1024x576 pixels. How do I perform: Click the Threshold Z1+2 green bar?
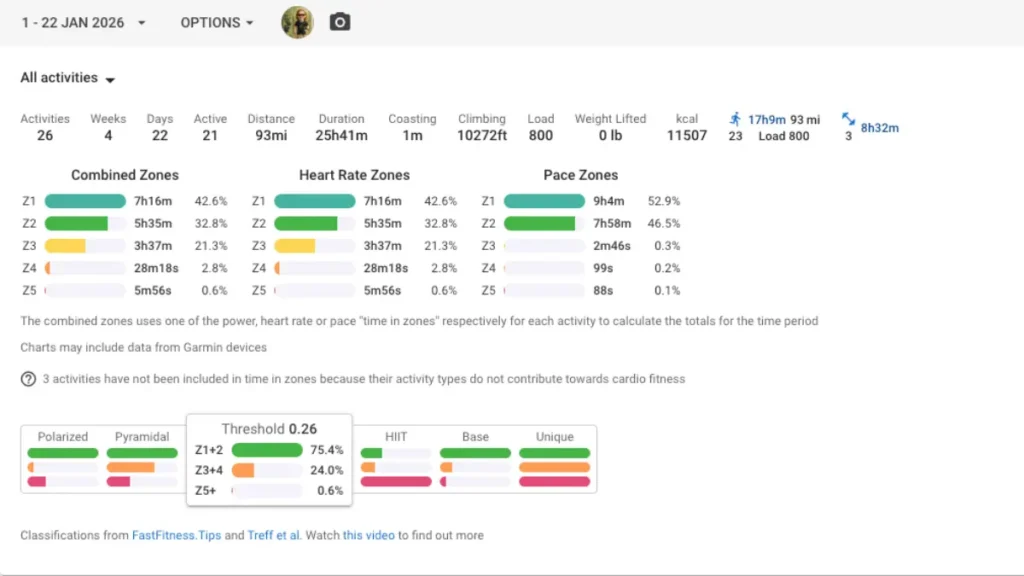(x=266, y=450)
